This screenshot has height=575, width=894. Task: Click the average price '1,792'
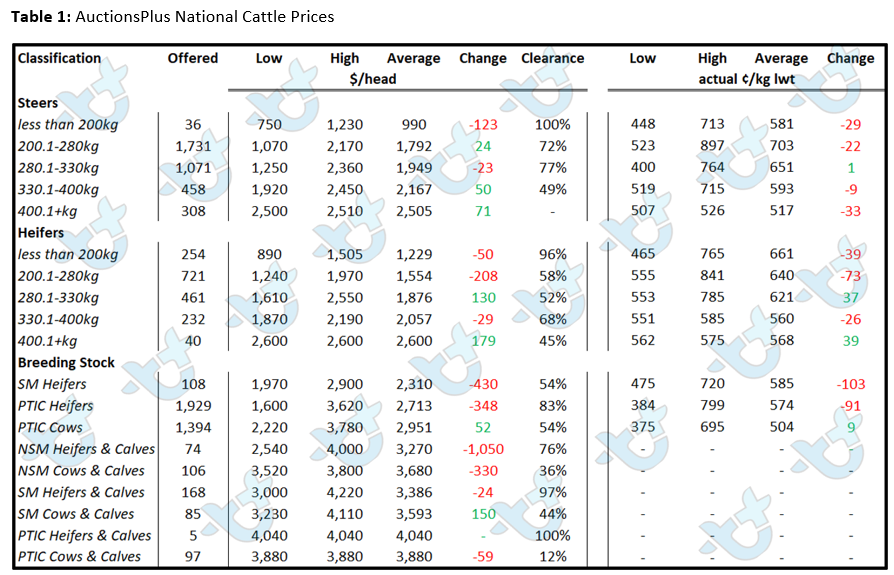414,146
